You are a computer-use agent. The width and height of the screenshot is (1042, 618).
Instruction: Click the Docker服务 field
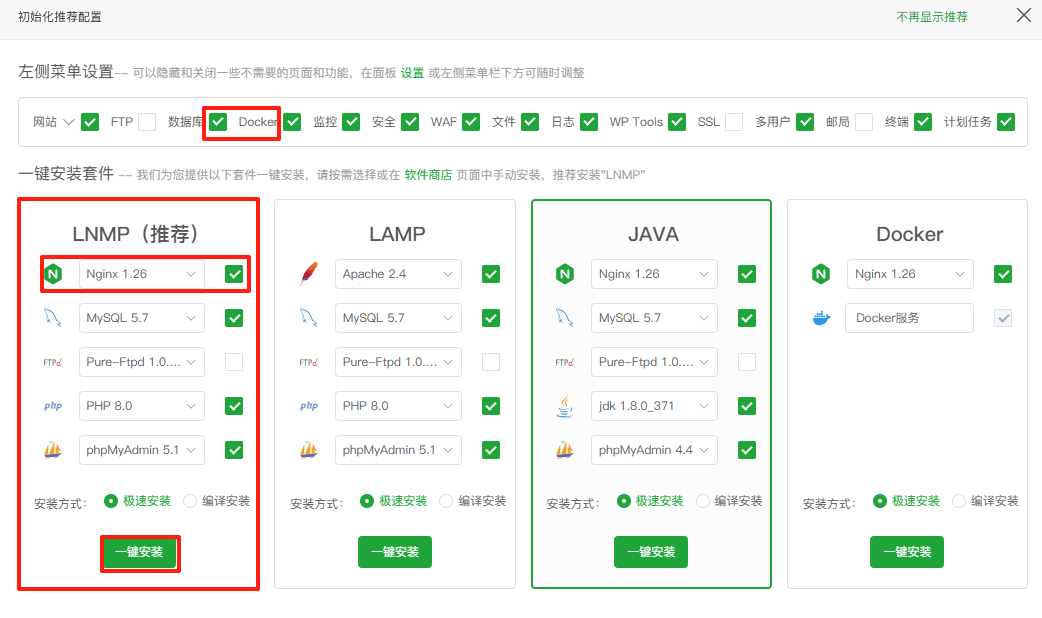[x=909, y=318]
